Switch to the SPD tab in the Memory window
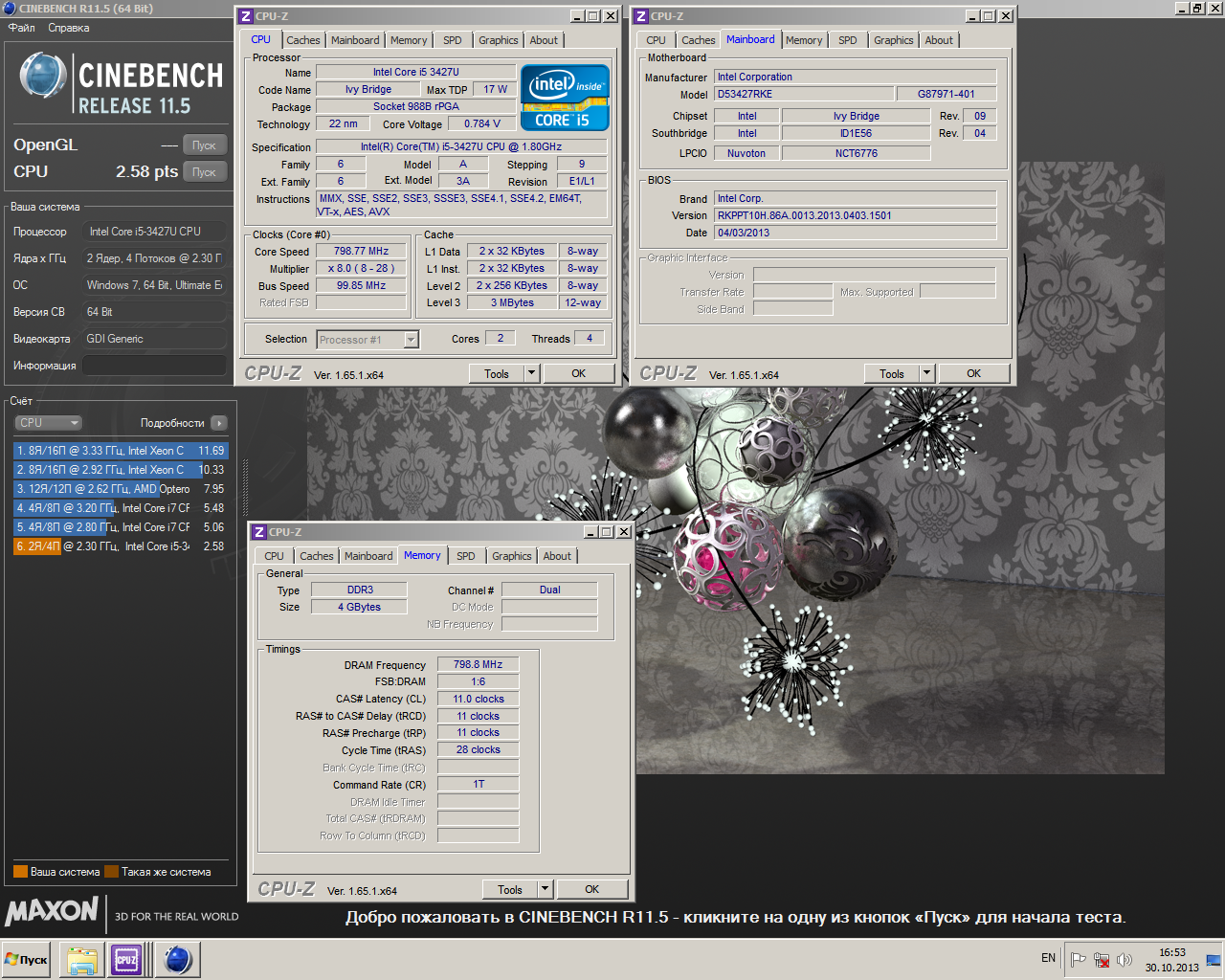Viewport: 1225px width, 980px height. pyautogui.click(x=466, y=556)
